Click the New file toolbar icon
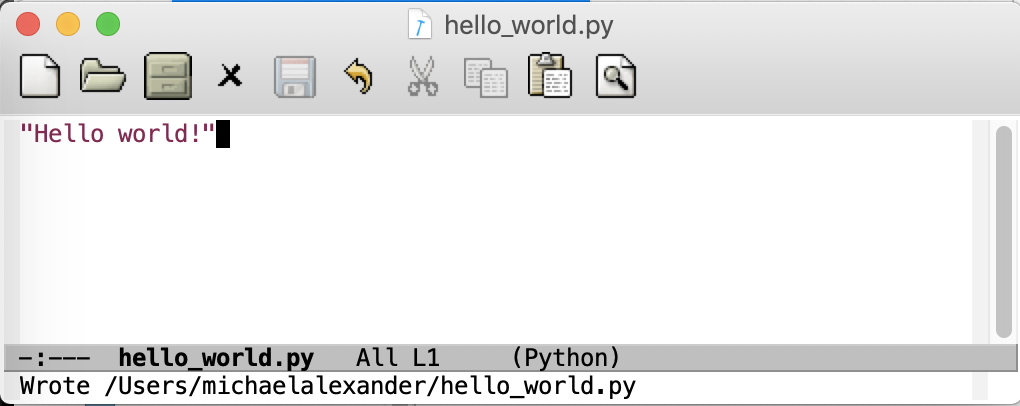The height and width of the screenshot is (406, 1020). click(40, 77)
